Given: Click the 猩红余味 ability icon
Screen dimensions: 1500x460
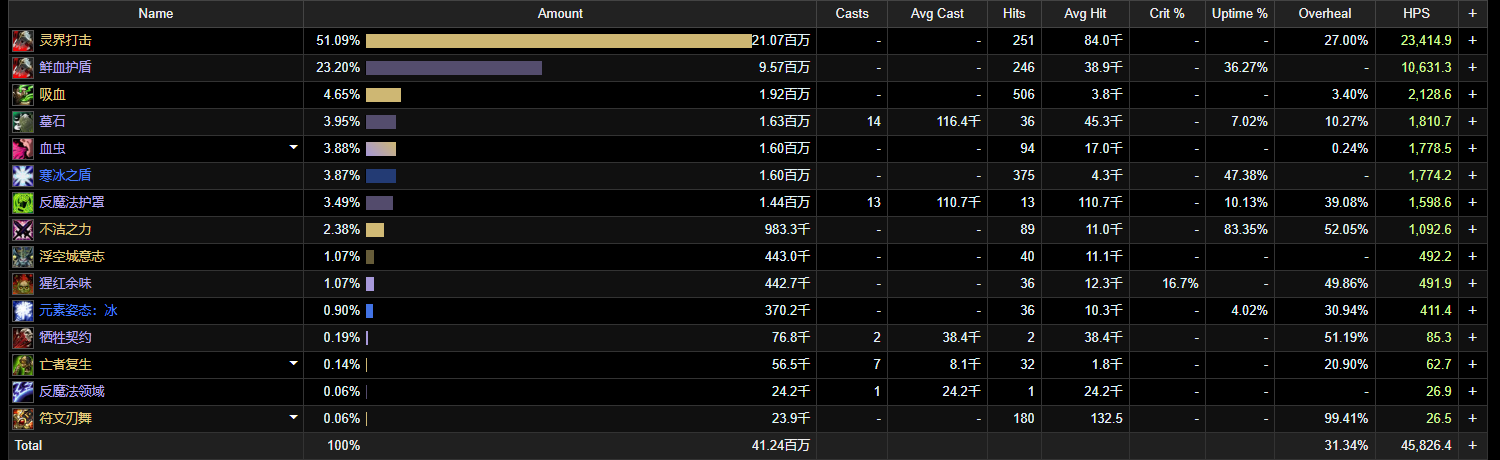Looking at the screenshot, I should pyautogui.click(x=22, y=284).
